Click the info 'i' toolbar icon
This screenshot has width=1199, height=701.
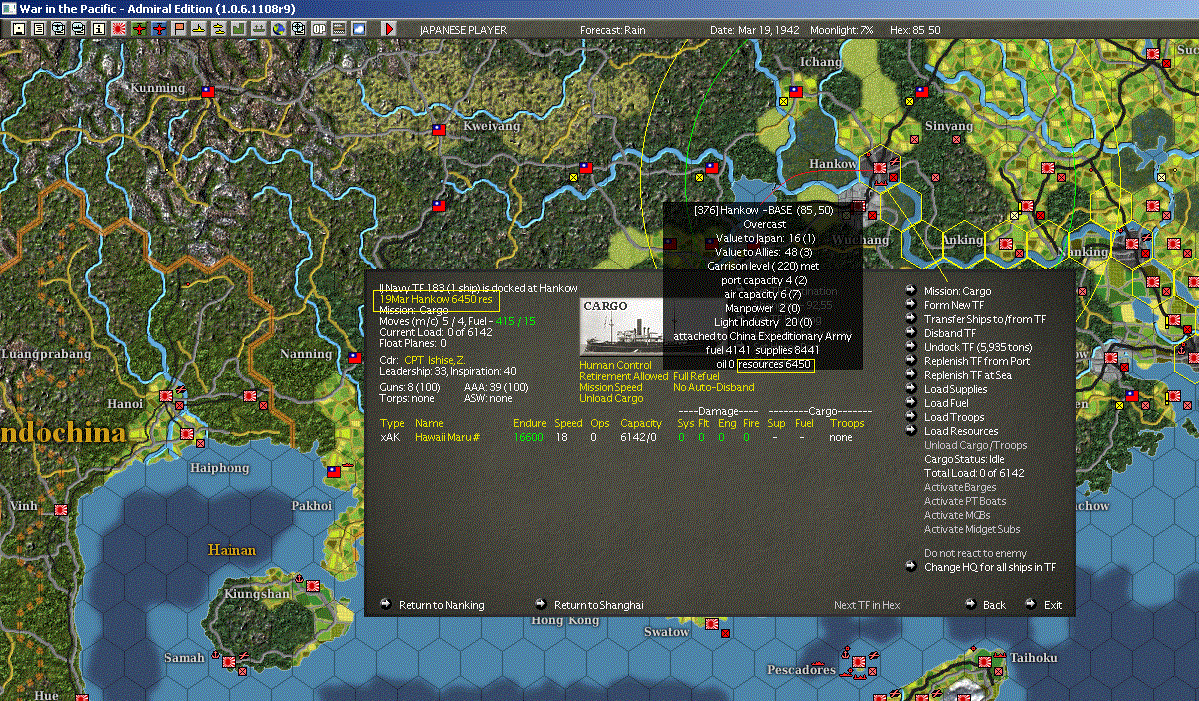[x=99, y=29]
